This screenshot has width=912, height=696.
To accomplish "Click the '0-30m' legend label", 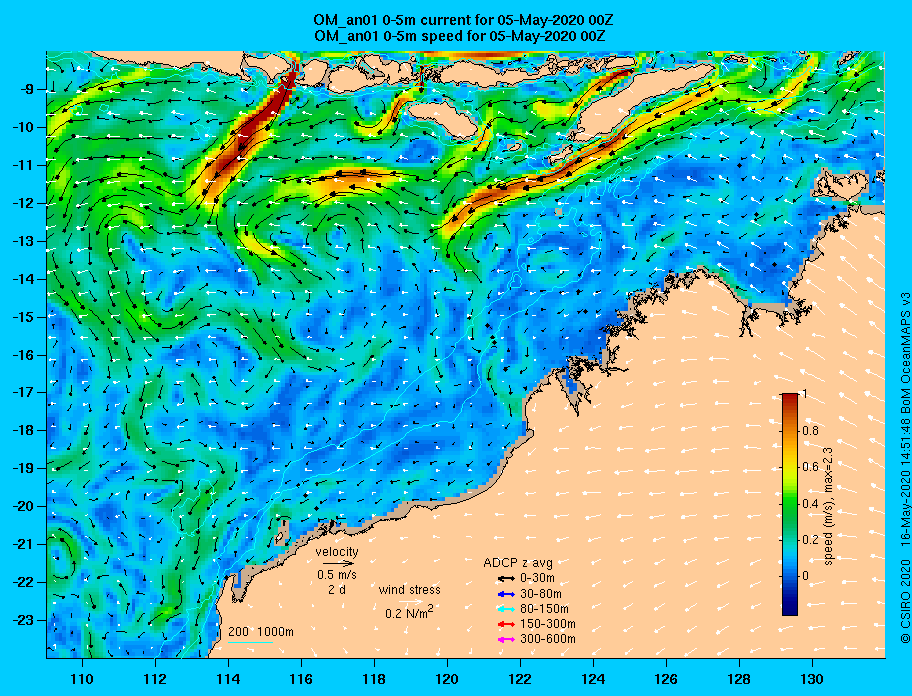I will (537, 579).
